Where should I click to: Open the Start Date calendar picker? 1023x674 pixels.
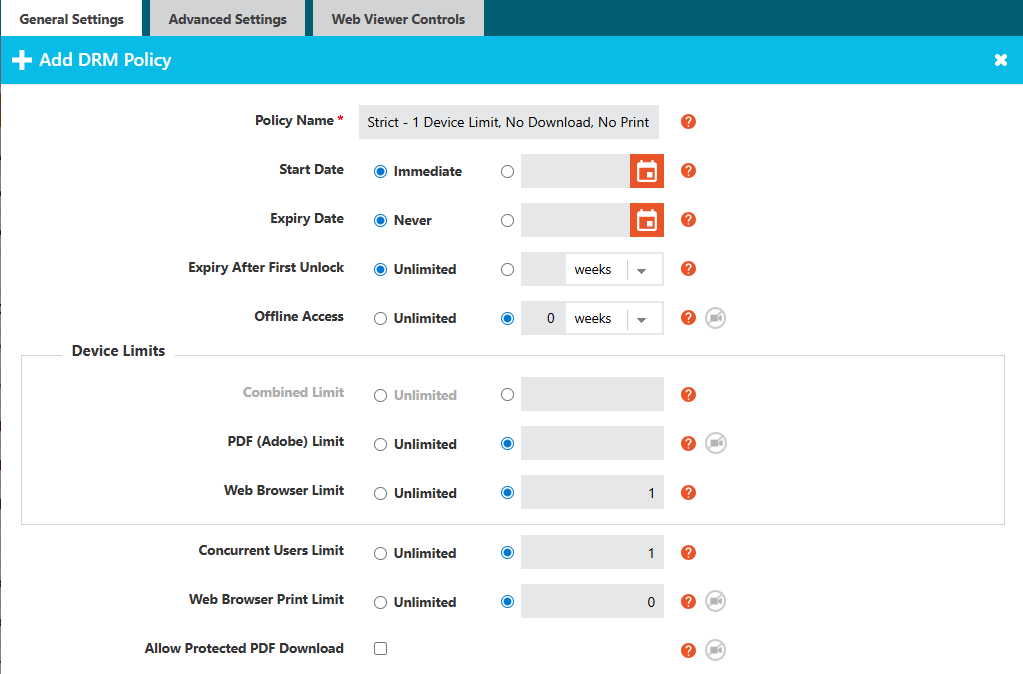(646, 170)
